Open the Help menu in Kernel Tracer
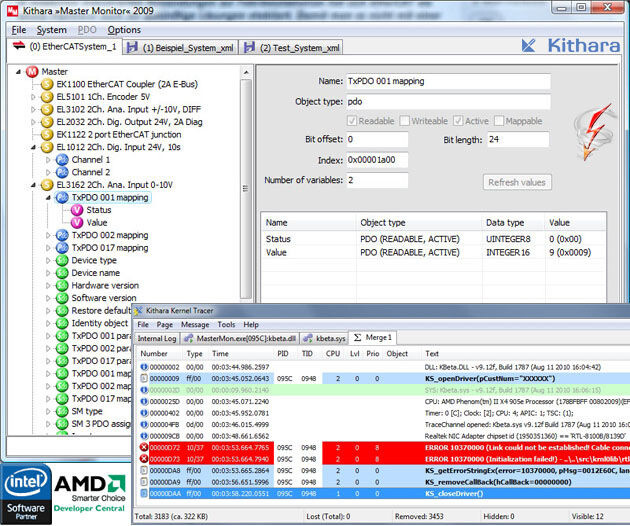The height and width of the screenshot is (526, 630). [251, 325]
